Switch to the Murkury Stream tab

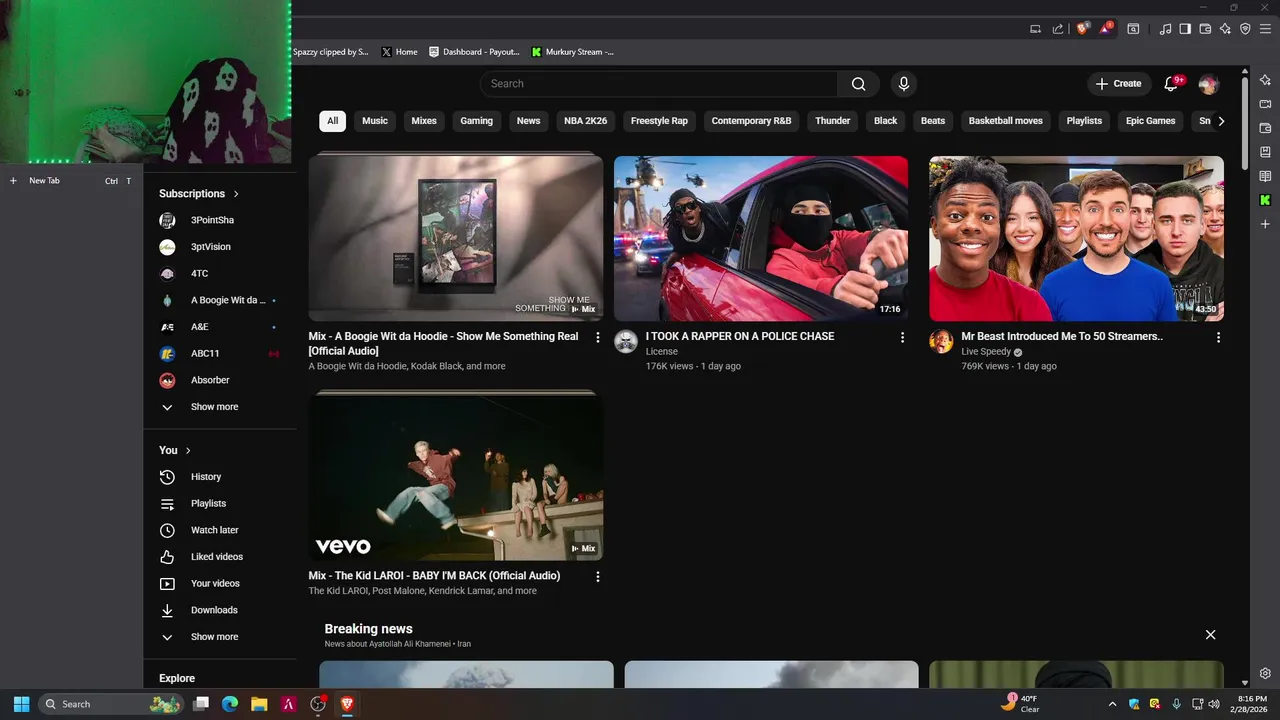(x=572, y=52)
